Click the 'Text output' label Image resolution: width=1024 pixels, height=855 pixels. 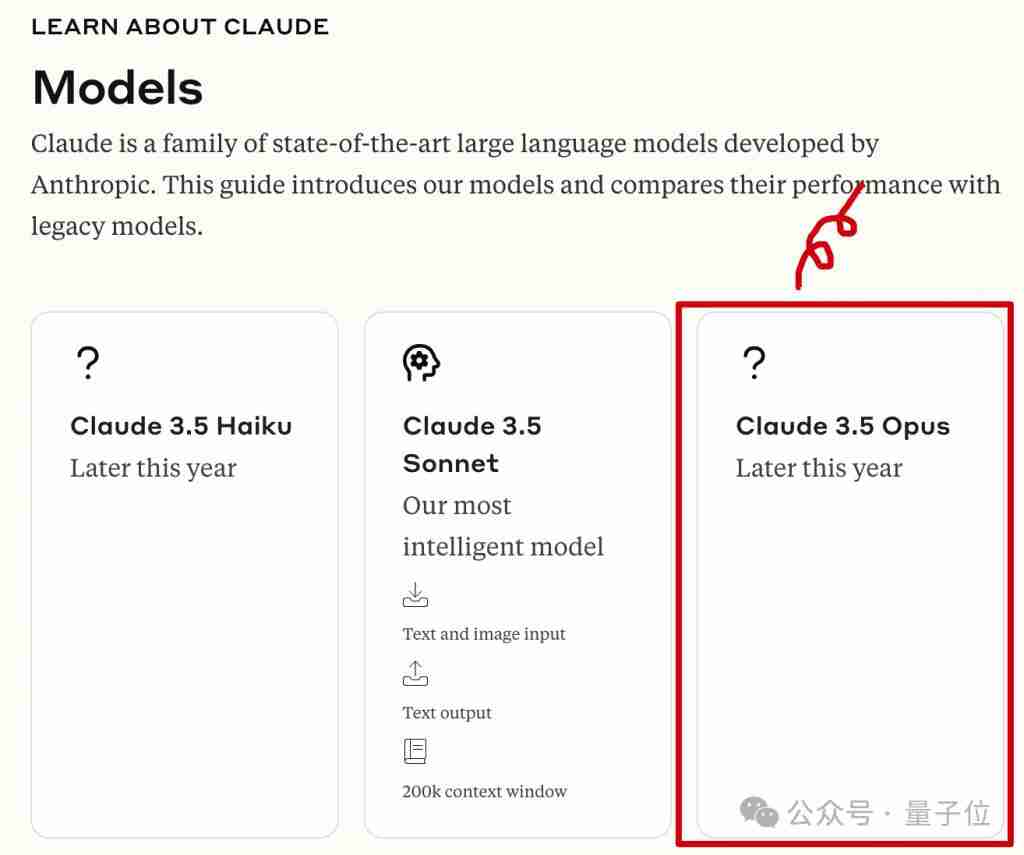(x=447, y=713)
